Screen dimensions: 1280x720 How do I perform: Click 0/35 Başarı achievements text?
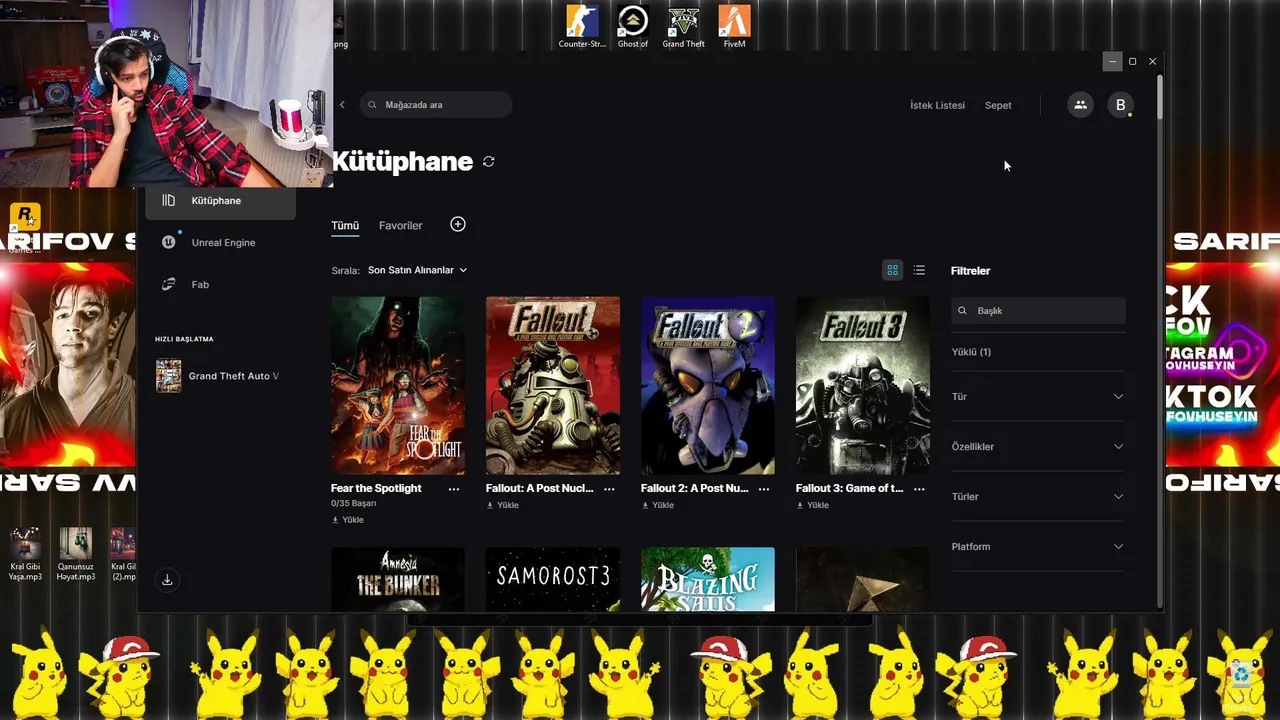point(353,504)
